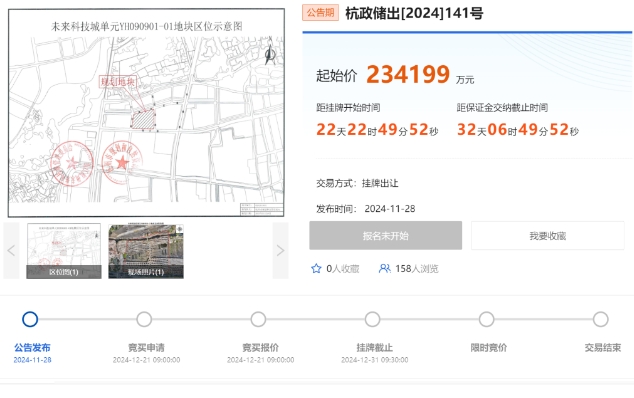This screenshot has height=398, width=634.
Task: Click the 交易结束 step label
Action: tap(602, 347)
